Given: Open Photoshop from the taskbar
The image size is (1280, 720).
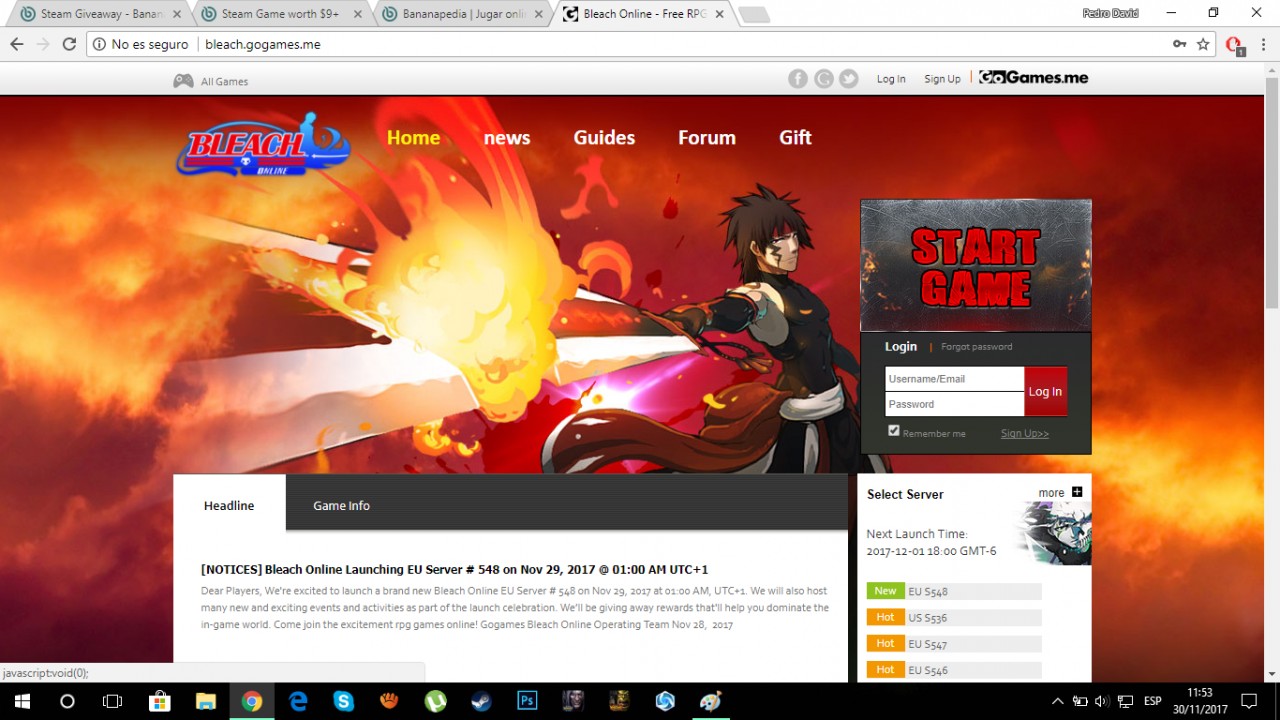Looking at the screenshot, I should pyautogui.click(x=527, y=701).
